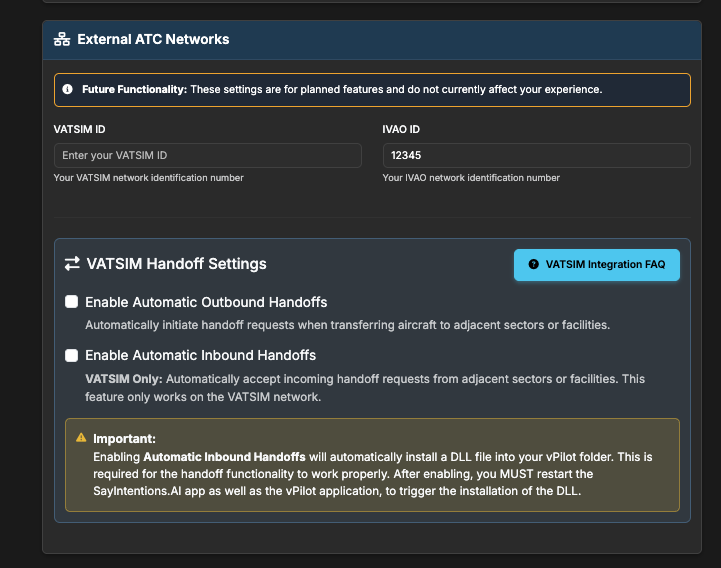
Task: Click the handoff arrows icon beside VATSIM Handoff Settings
Action: click(72, 264)
